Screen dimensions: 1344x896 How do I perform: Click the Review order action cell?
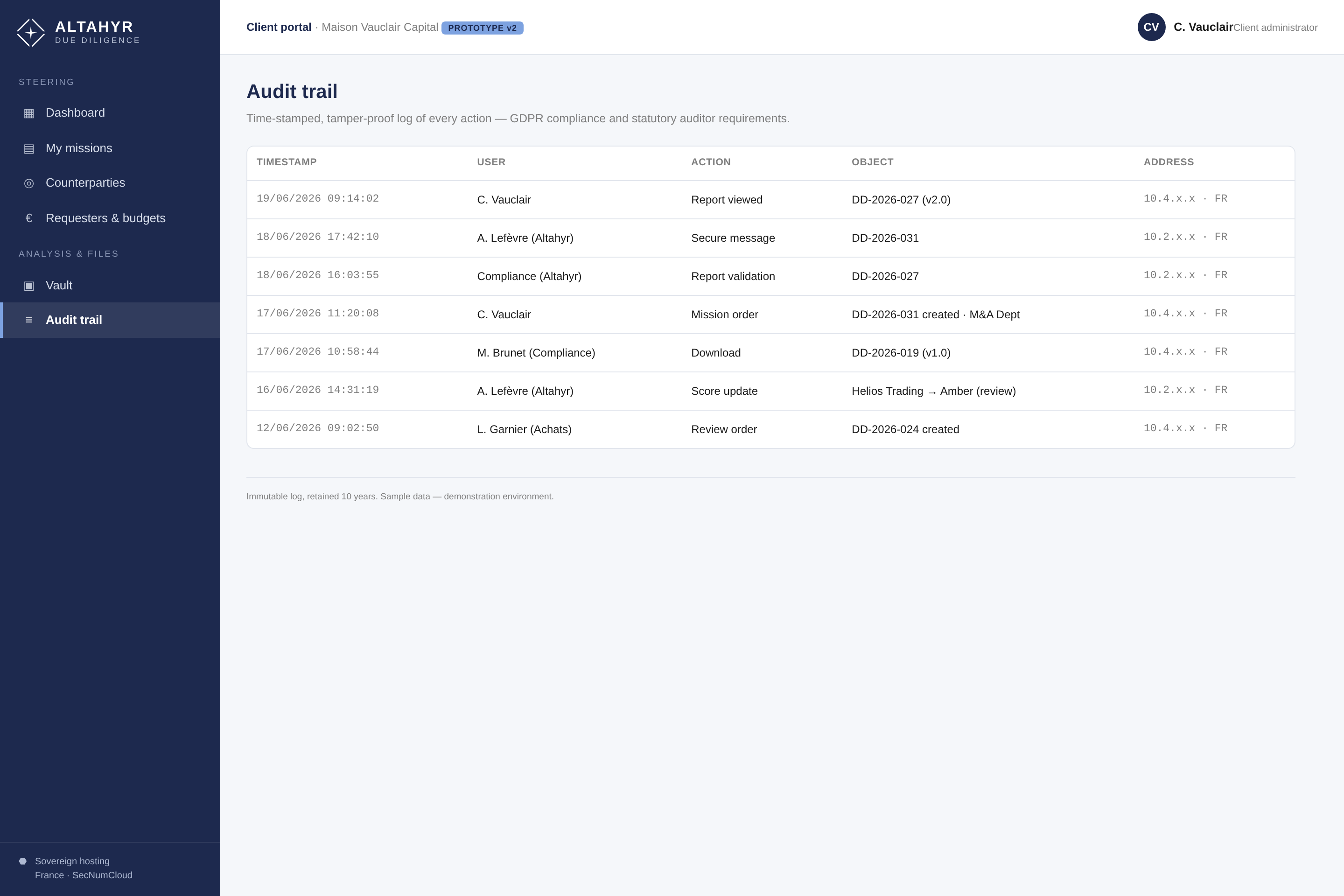(724, 430)
